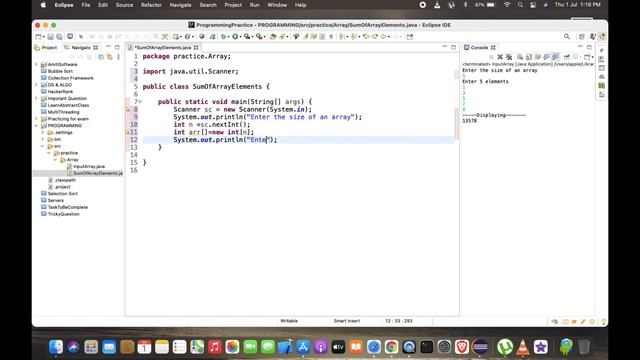This screenshot has width=640, height=360.
Task: Click the Pin Console icon
Action: click(567, 57)
